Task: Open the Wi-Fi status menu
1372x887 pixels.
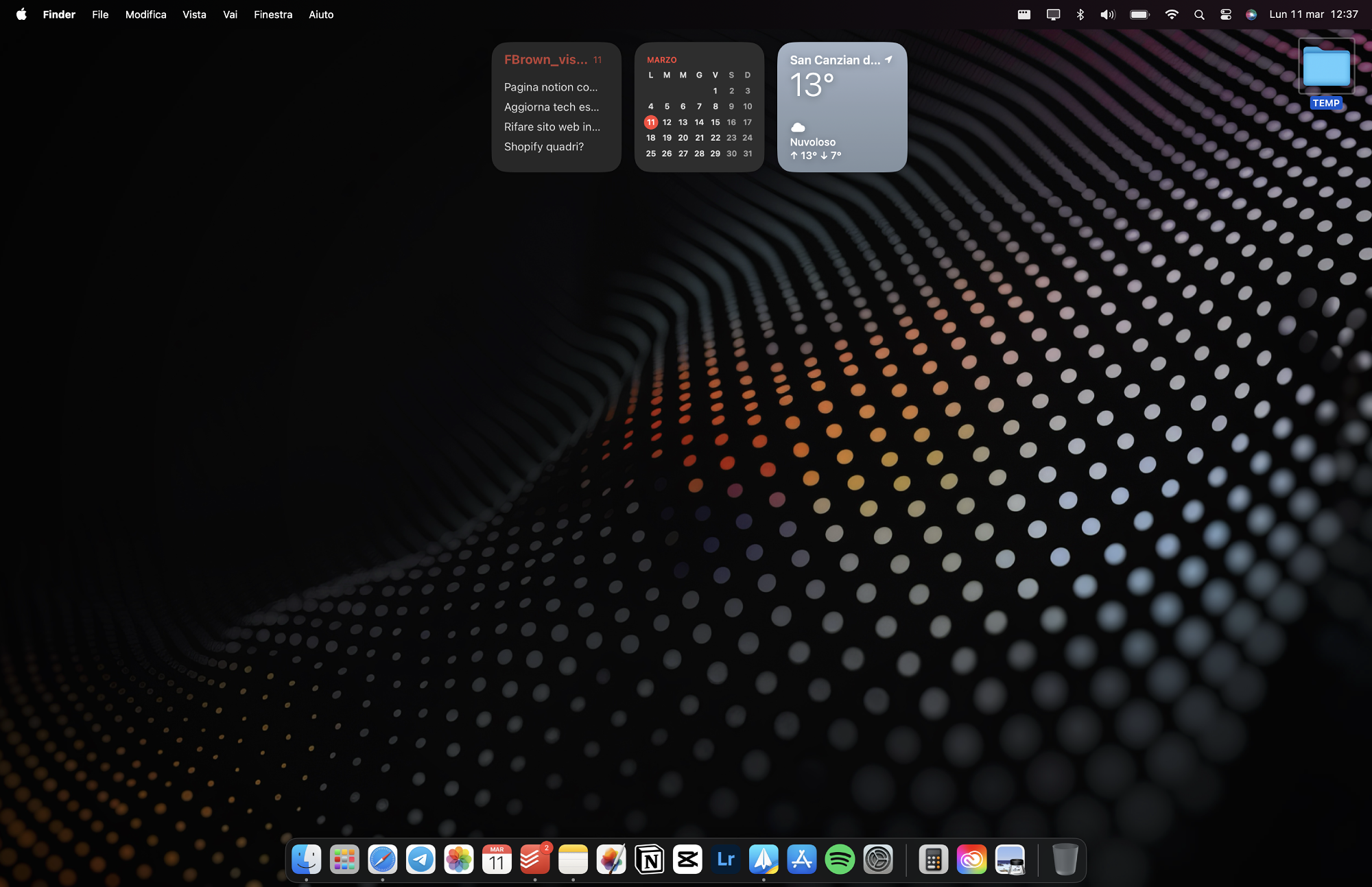Action: (x=1172, y=14)
